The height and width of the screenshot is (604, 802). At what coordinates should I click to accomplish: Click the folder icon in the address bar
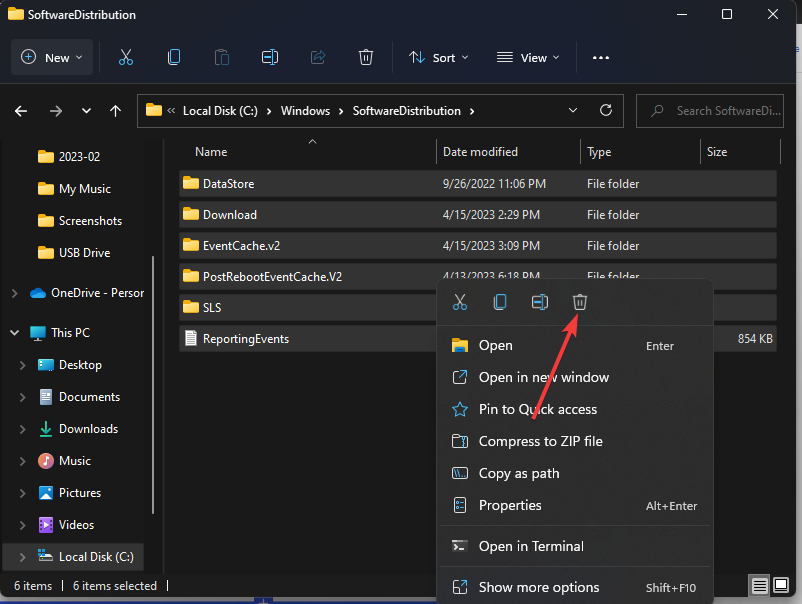(153, 110)
